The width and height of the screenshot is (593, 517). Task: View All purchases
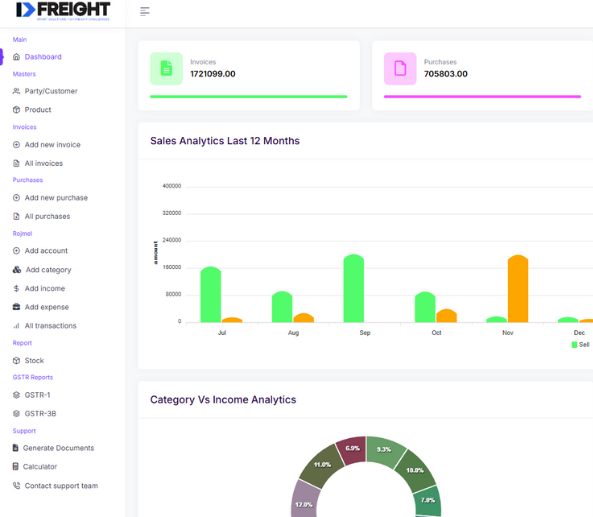coord(47,216)
